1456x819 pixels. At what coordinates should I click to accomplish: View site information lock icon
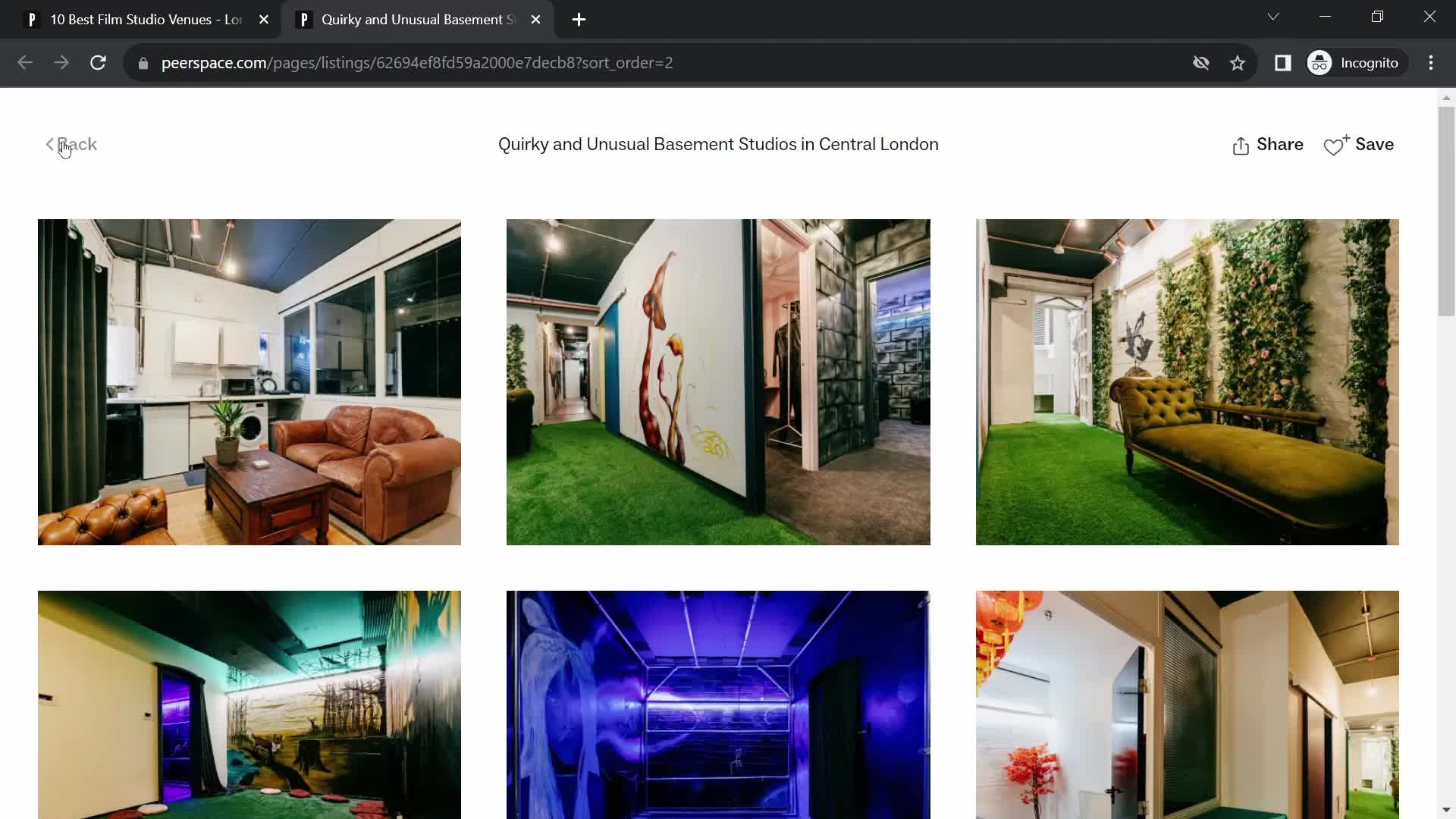(x=143, y=63)
